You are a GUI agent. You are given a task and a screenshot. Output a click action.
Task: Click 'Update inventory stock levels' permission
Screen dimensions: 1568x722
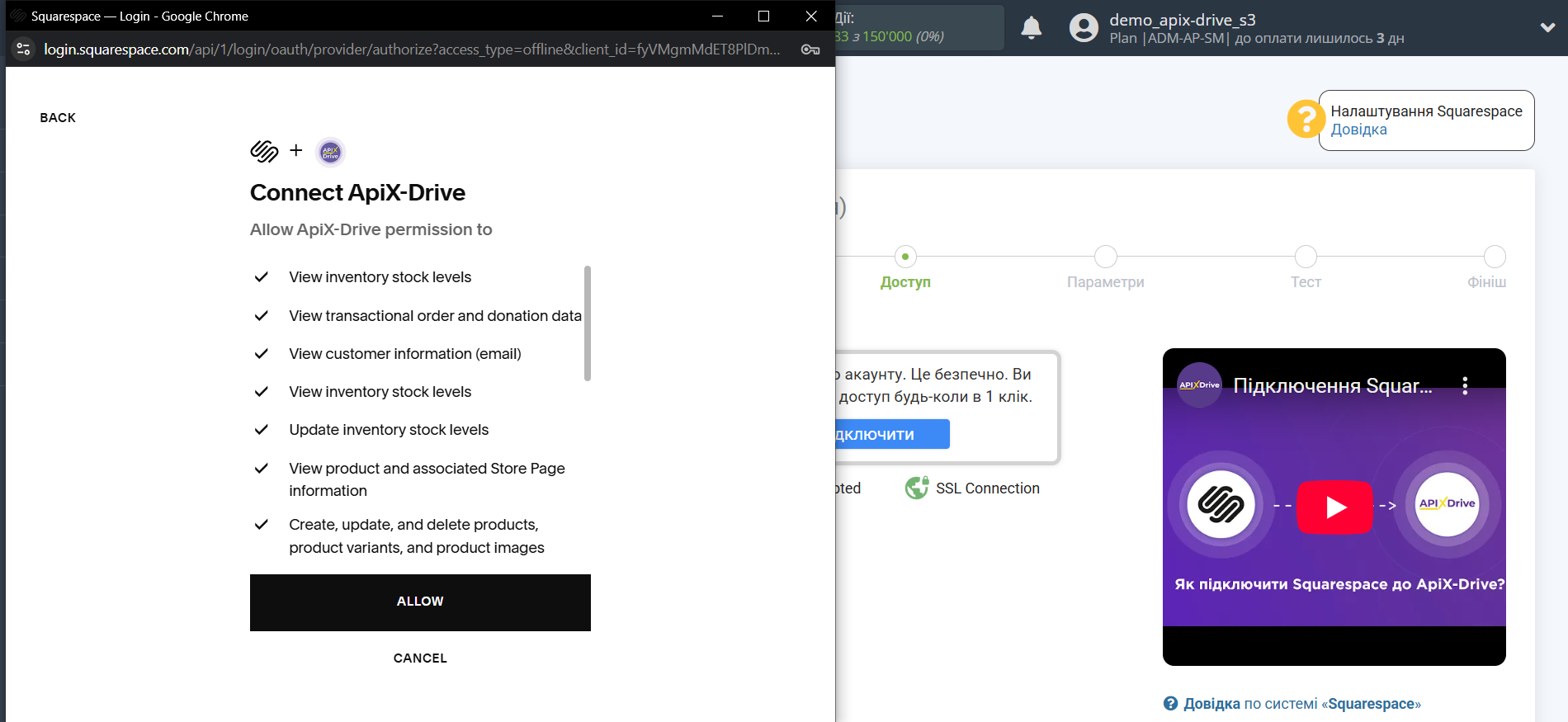[389, 430]
